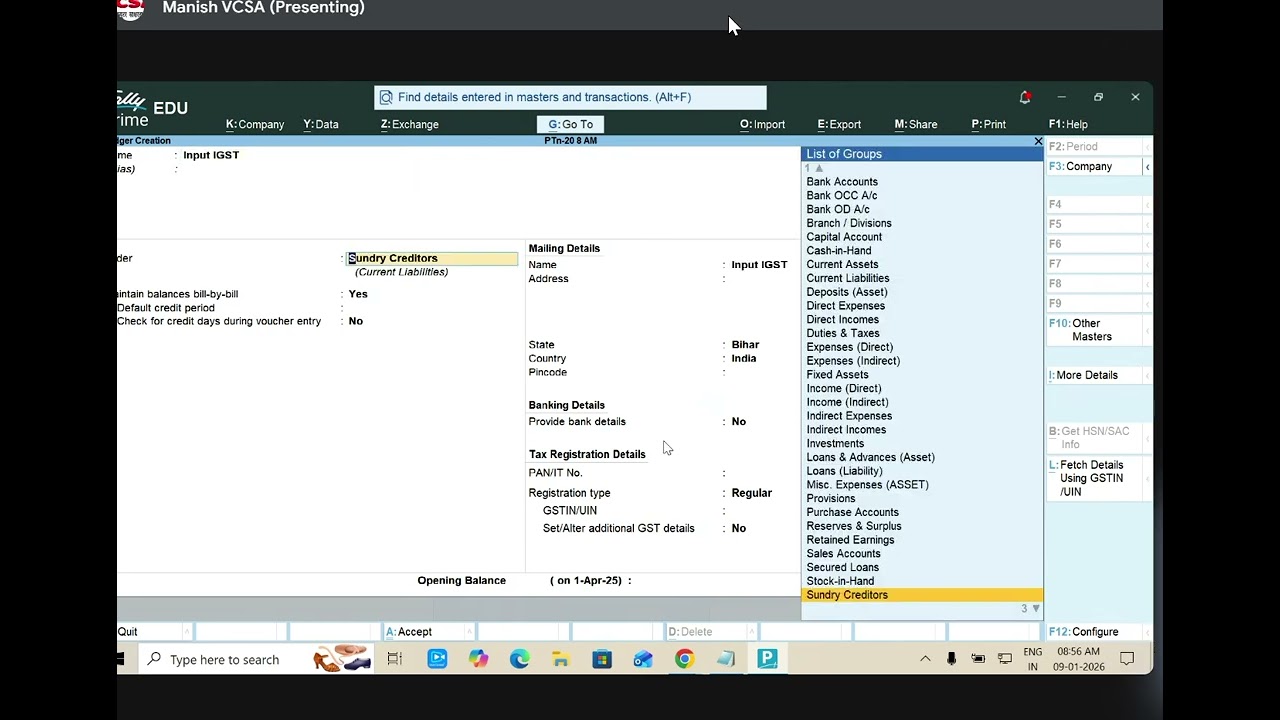Image resolution: width=1280 pixels, height=720 pixels.
Task: Click A: Accept in bottom bar
Action: 426,632
